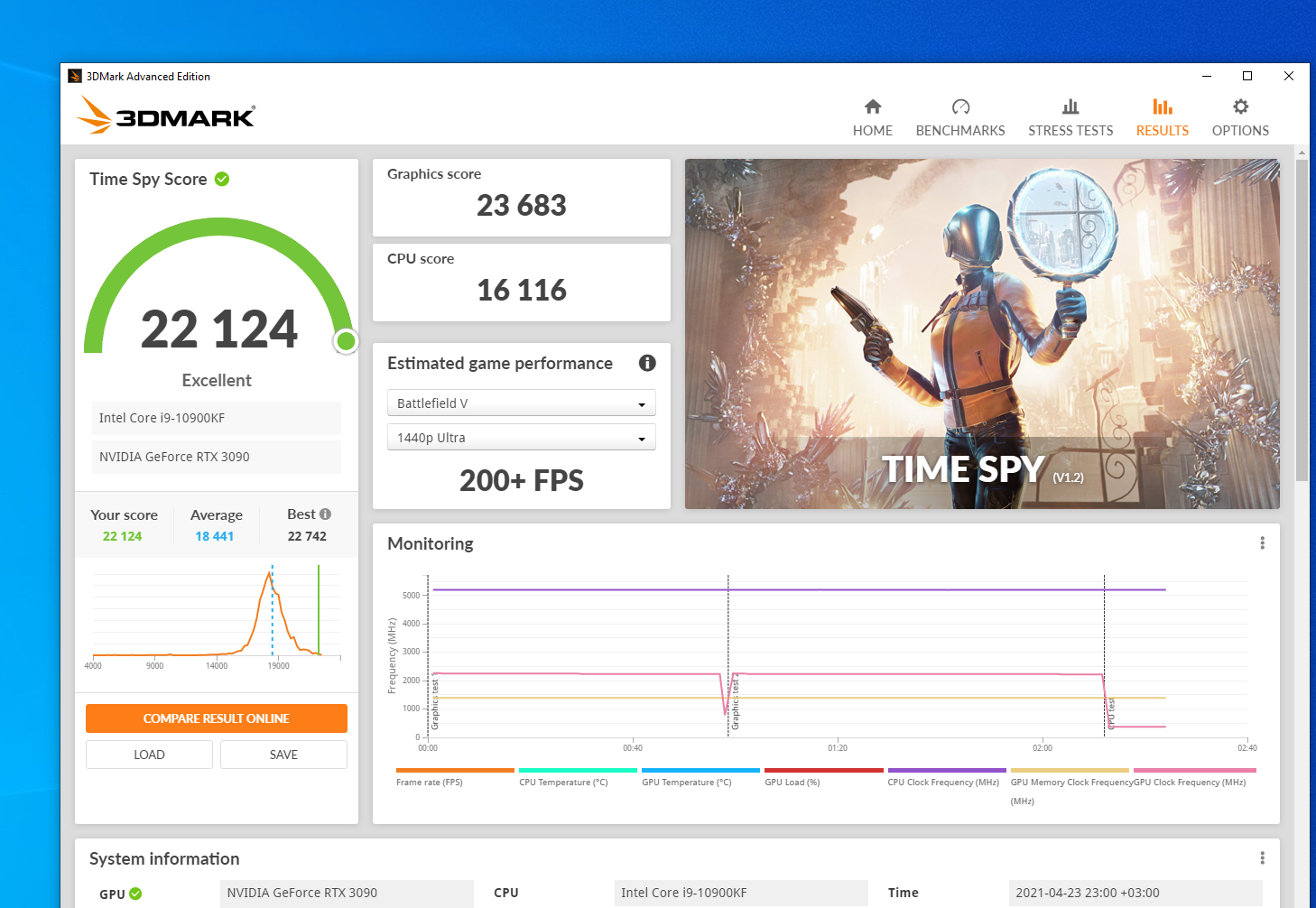Click the SAVE button
The image size is (1316, 908).
coord(283,755)
